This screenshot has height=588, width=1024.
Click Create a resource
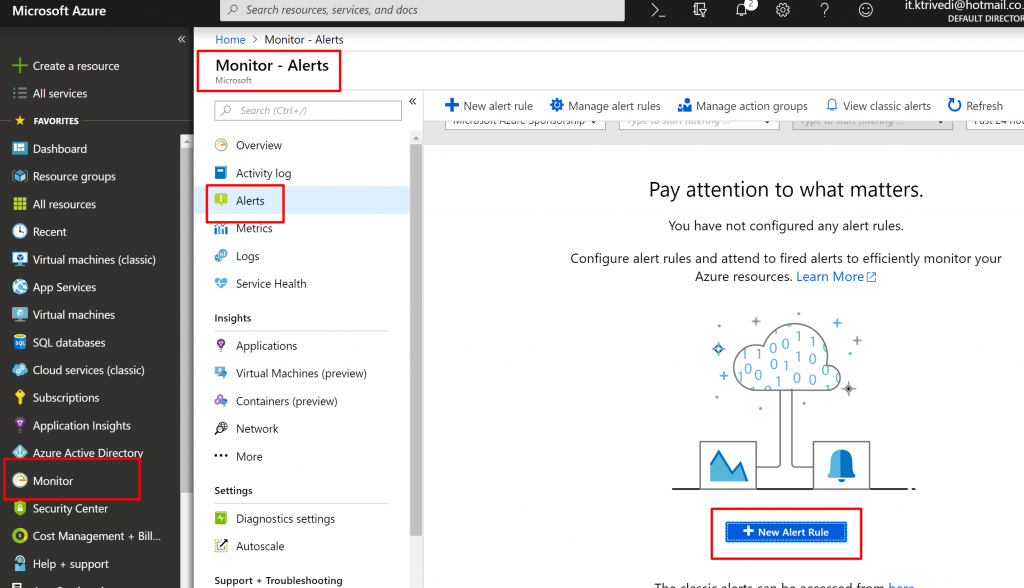(75, 66)
